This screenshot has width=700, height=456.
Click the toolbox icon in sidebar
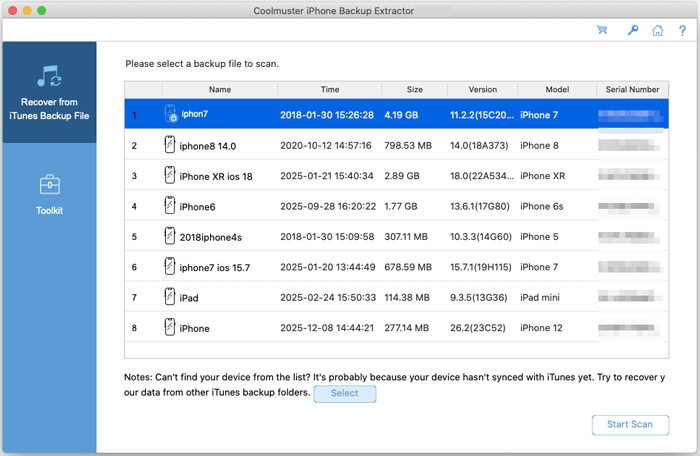coord(49,184)
